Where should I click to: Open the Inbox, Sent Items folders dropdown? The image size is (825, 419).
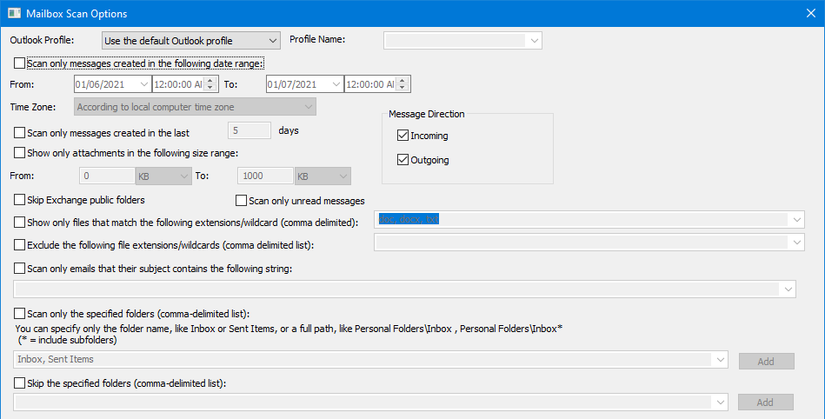tap(720, 360)
